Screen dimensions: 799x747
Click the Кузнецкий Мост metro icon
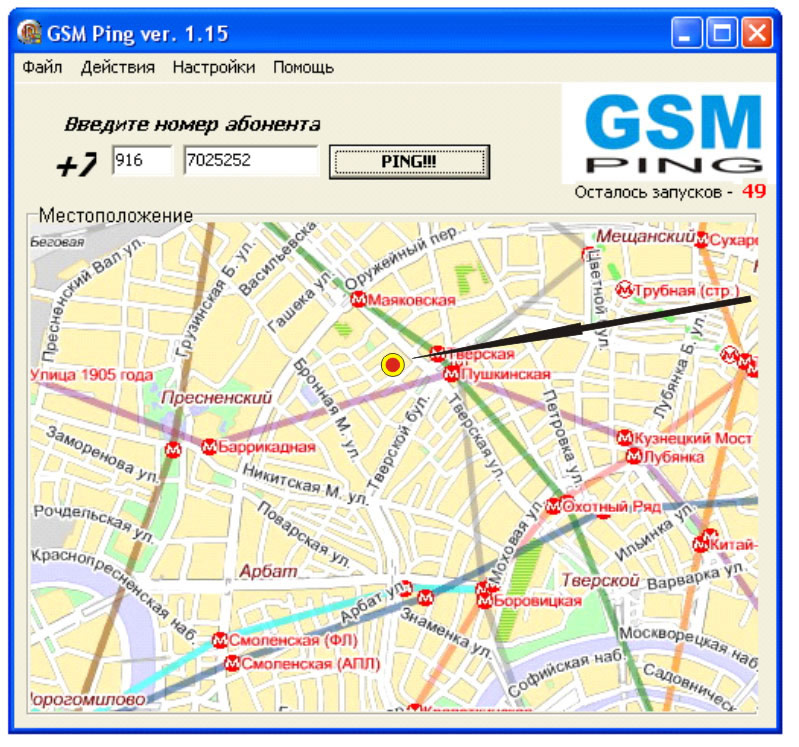(x=625, y=438)
